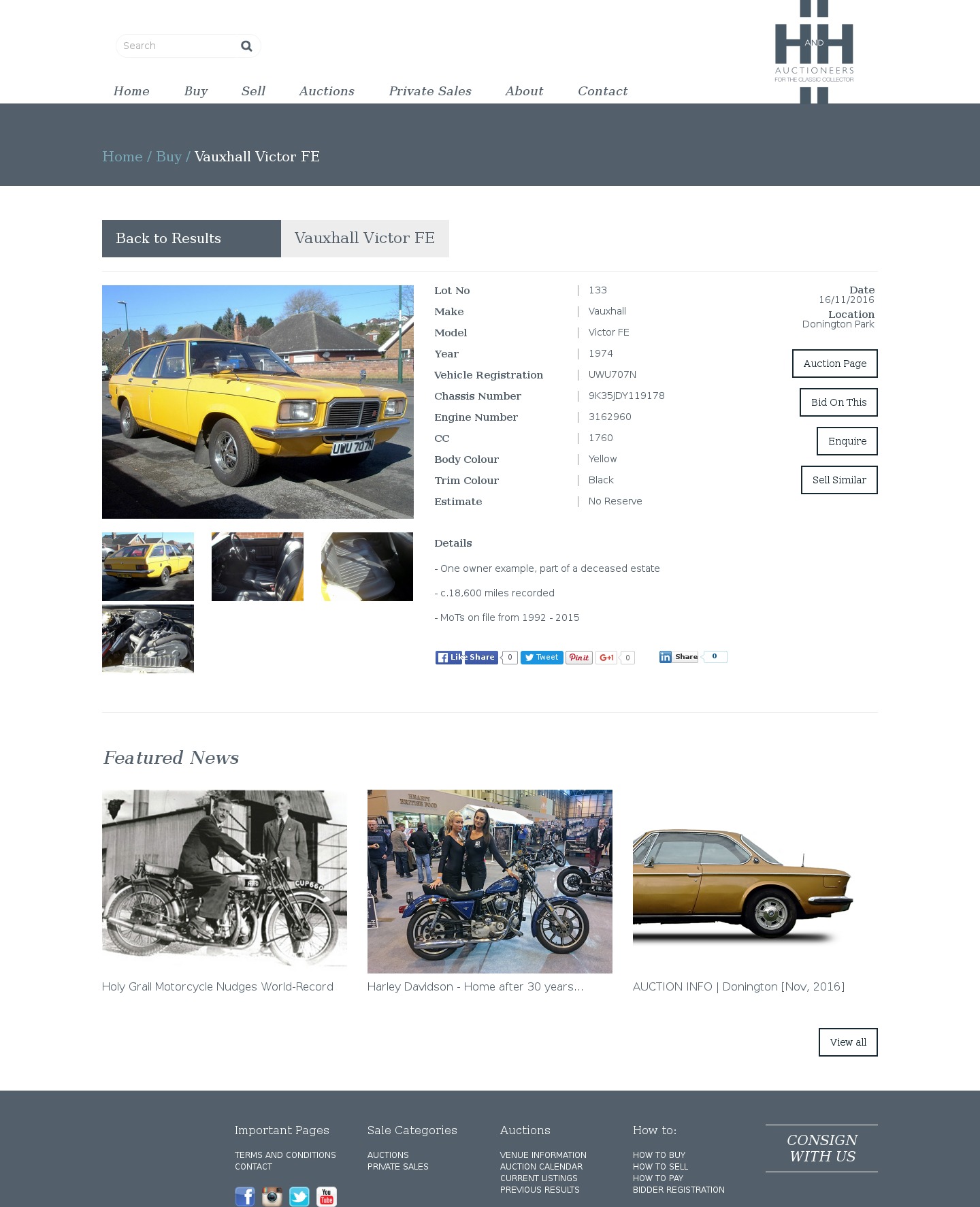Open footer Current Listings link
The height and width of the screenshot is (1207, 980).
point(539,1178)
